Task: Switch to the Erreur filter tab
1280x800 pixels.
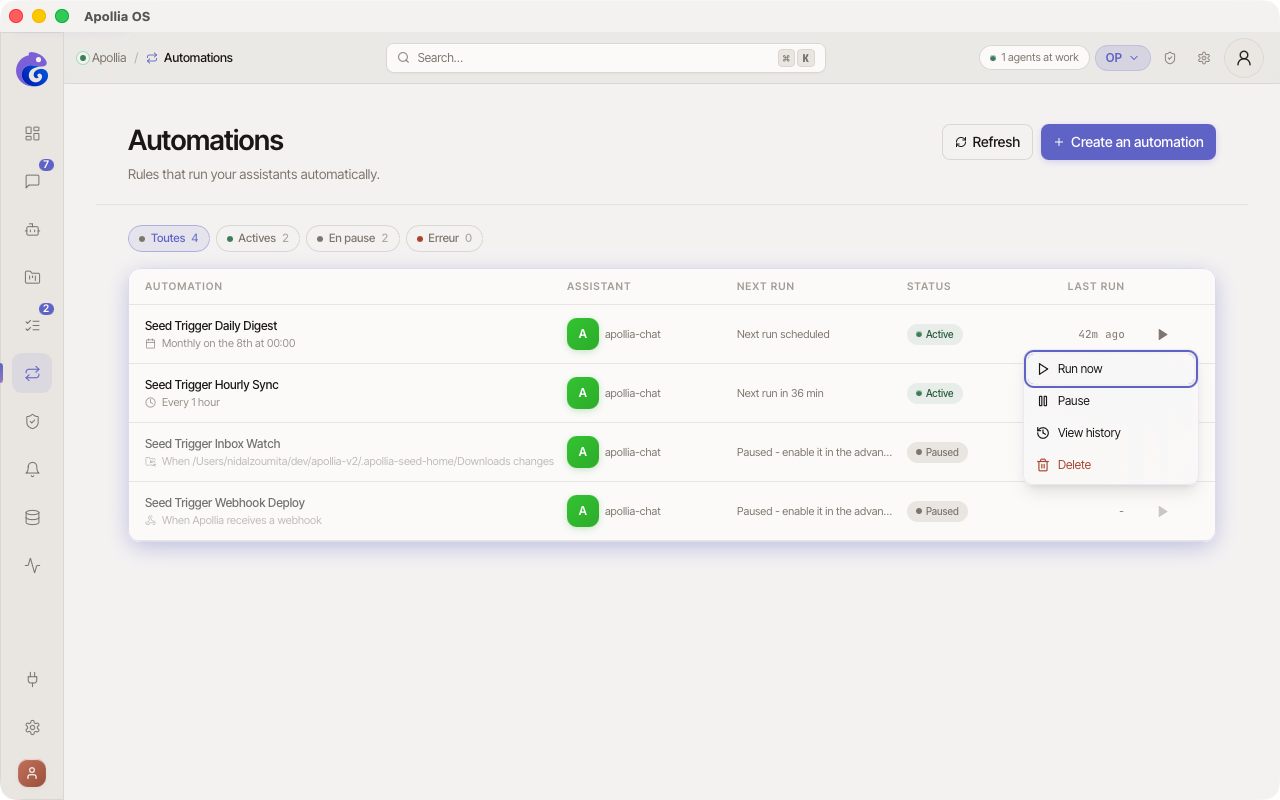Action: pos(445,238)
